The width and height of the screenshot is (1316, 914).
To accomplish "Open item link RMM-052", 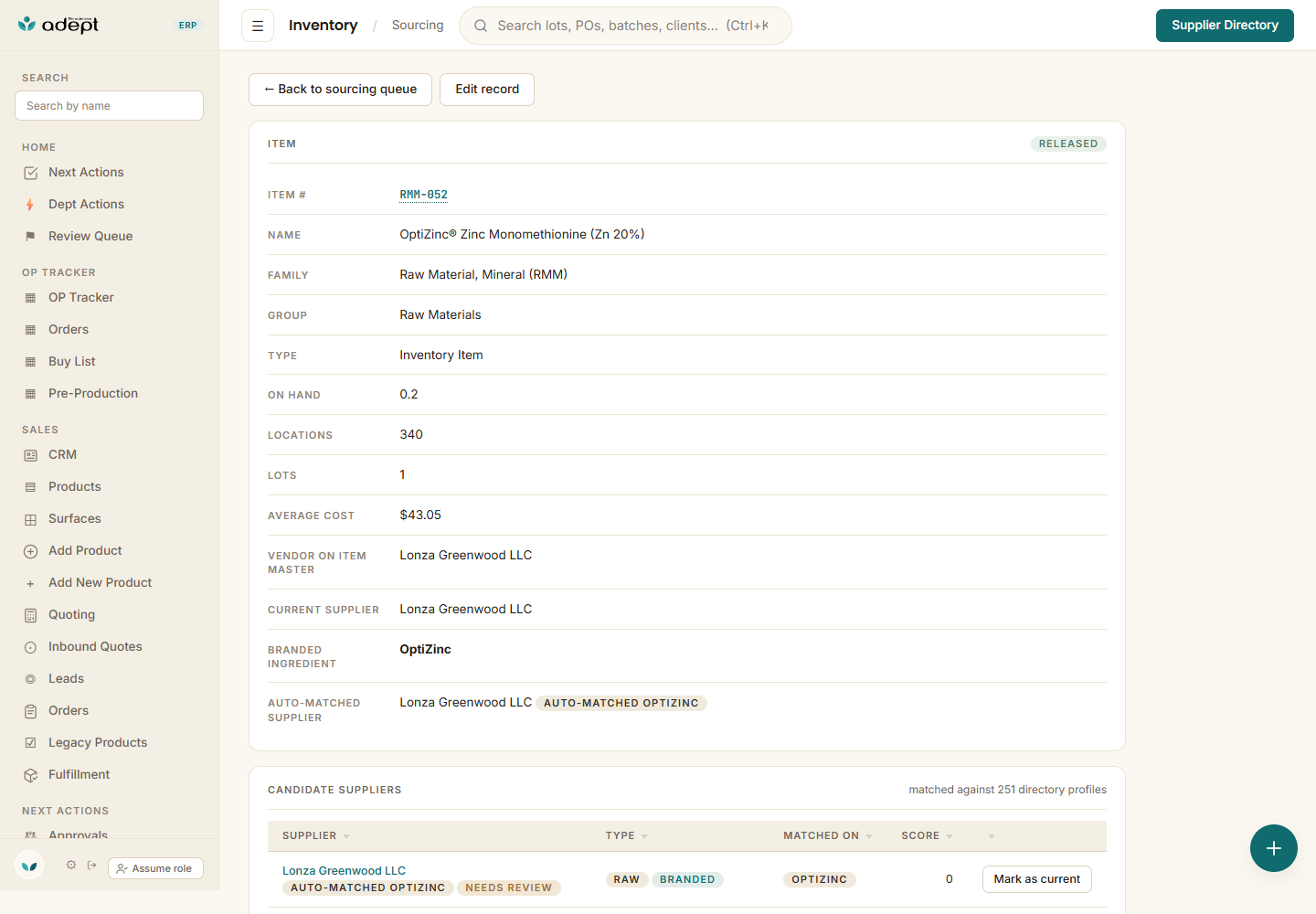I will pos(424,195).
